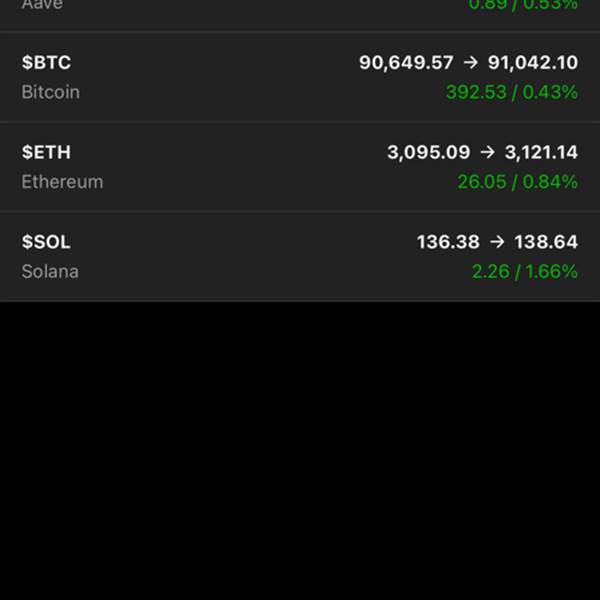Image resolution: width=600 pixels, height=600 pixels.
Task: Select Solana's current price 138.64
Action: pos(546,242)
